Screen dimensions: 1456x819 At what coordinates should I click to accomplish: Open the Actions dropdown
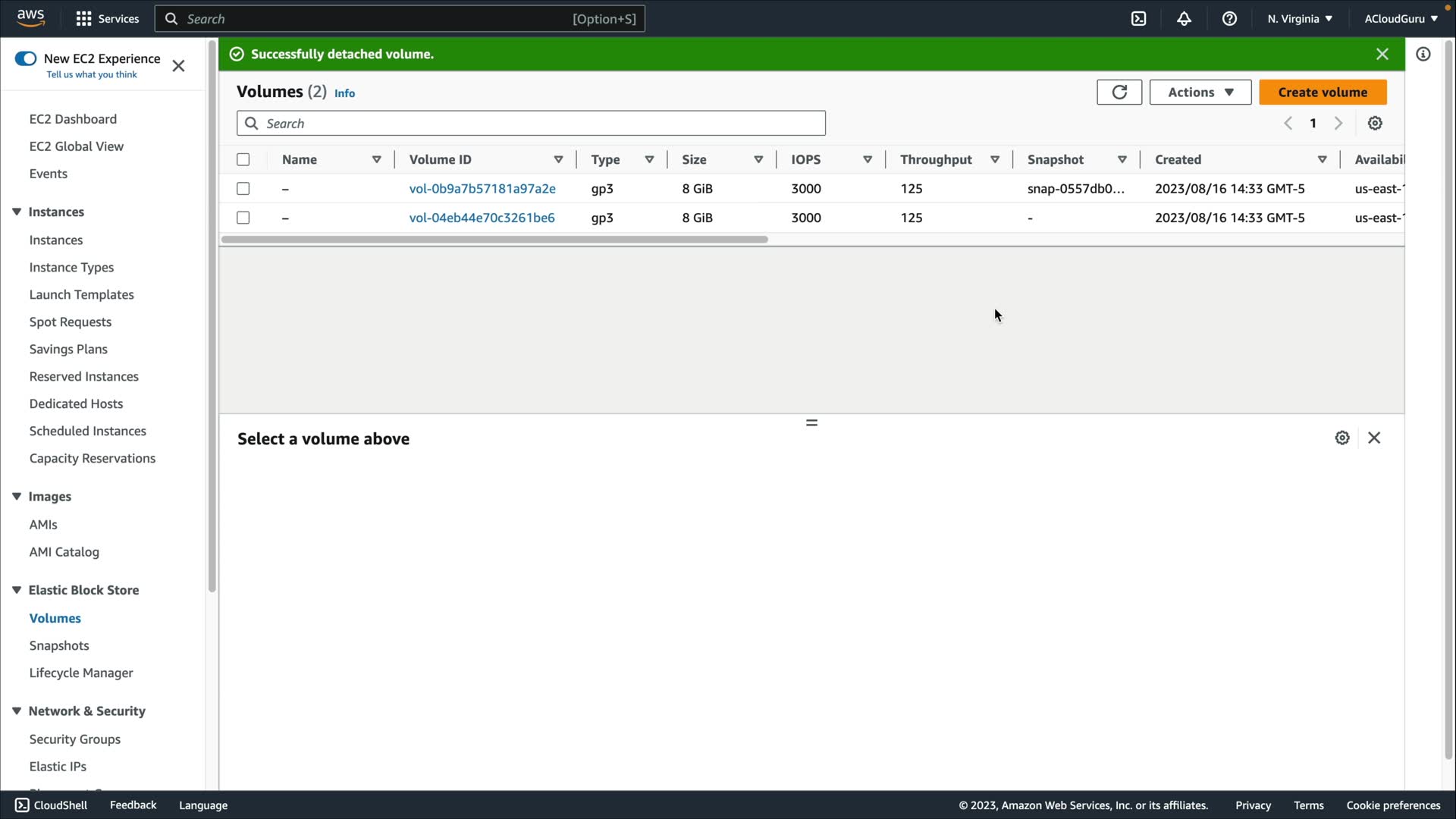(x=1200, y=93)
